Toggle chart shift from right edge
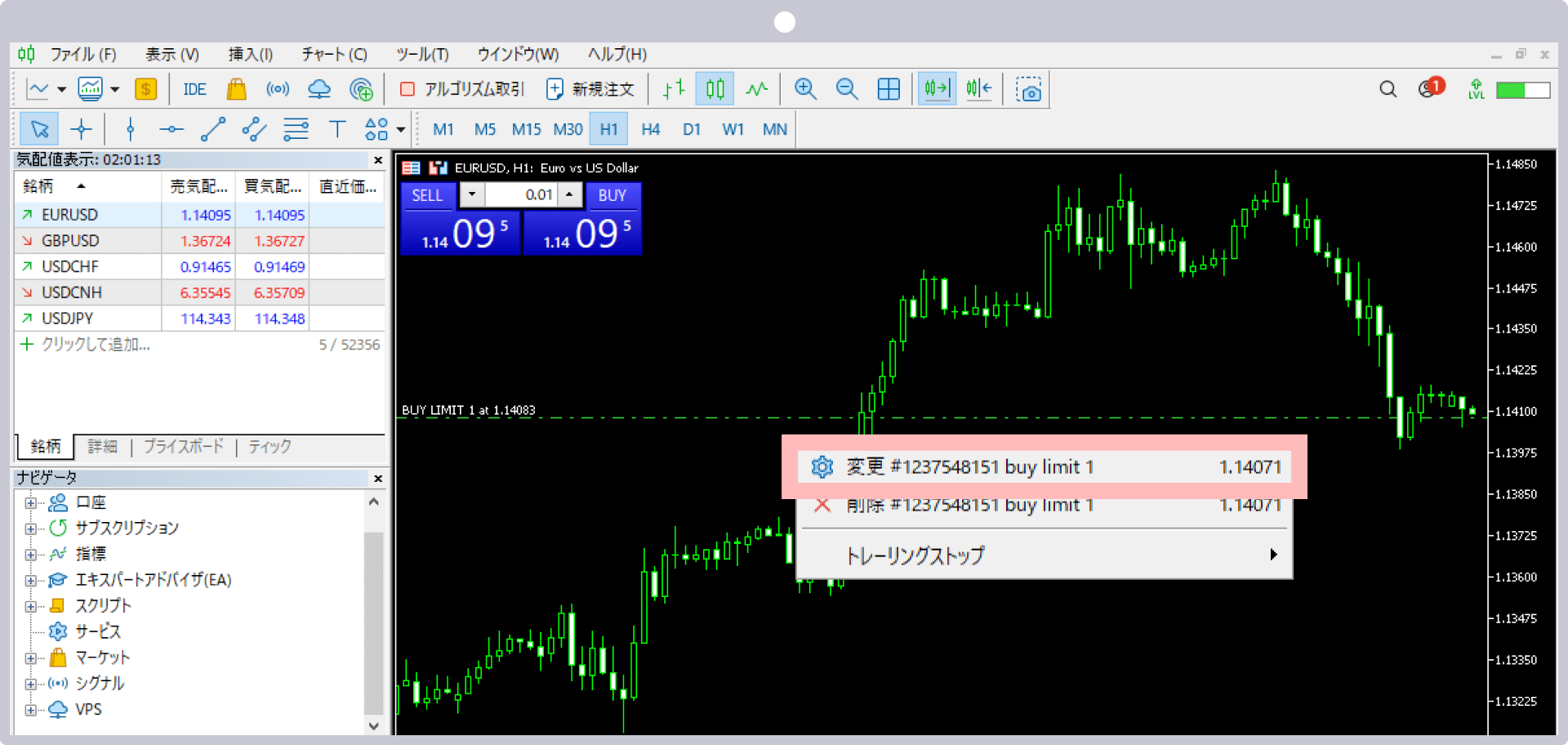The image size is (1568, 745). click(978, 89)
